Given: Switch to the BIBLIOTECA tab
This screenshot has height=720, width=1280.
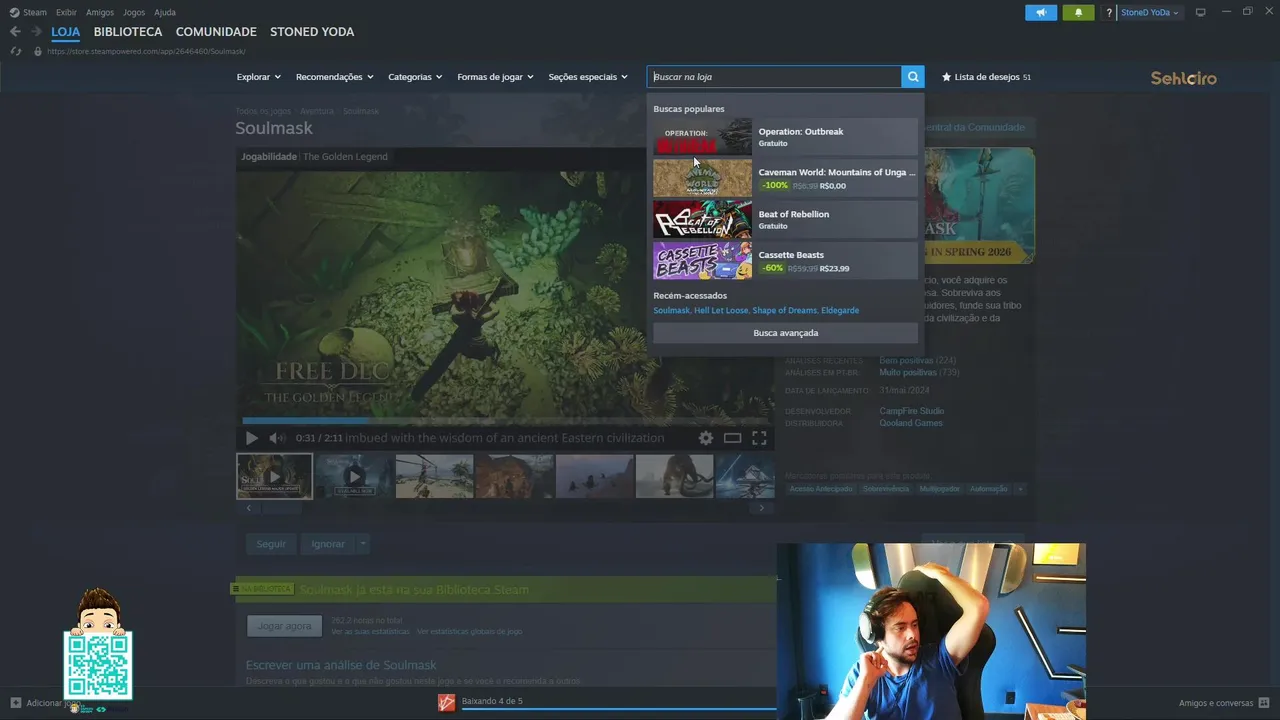Looking at the screenshot, I should pyautogui.click(x=128, y=32).
